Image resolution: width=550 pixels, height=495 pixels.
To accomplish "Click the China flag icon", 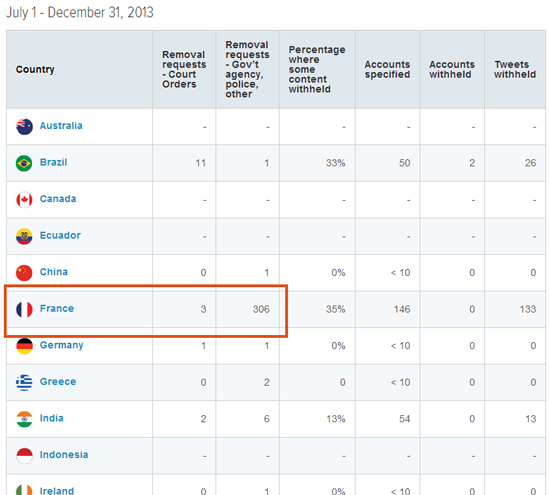I will click(24, 273).
